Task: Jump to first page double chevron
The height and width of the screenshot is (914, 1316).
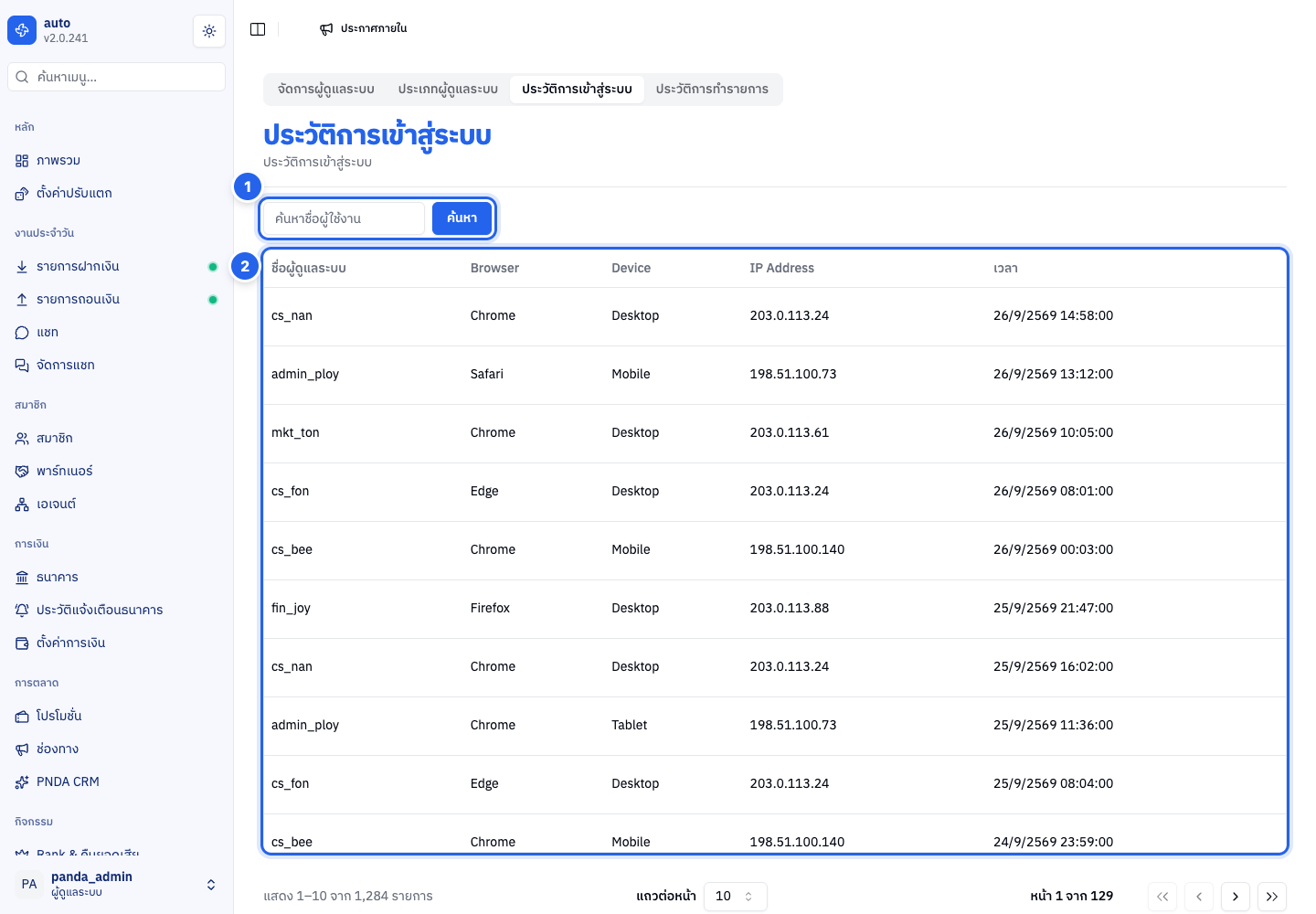Action: pos(1162,897)
